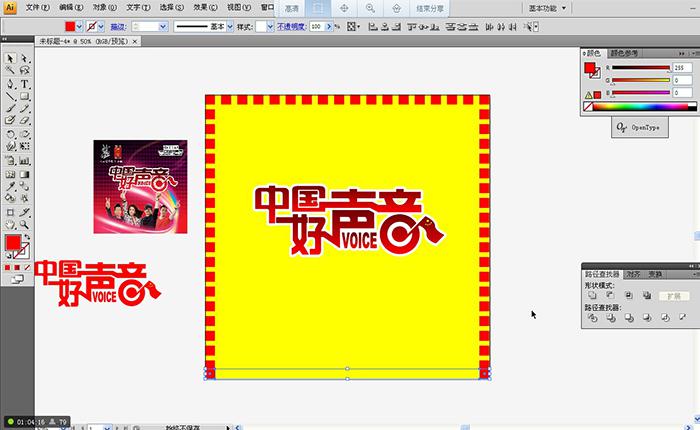Close the 未标题-4 document tab
The height and width of the screenshot is (430, 700).
[135, 41]
